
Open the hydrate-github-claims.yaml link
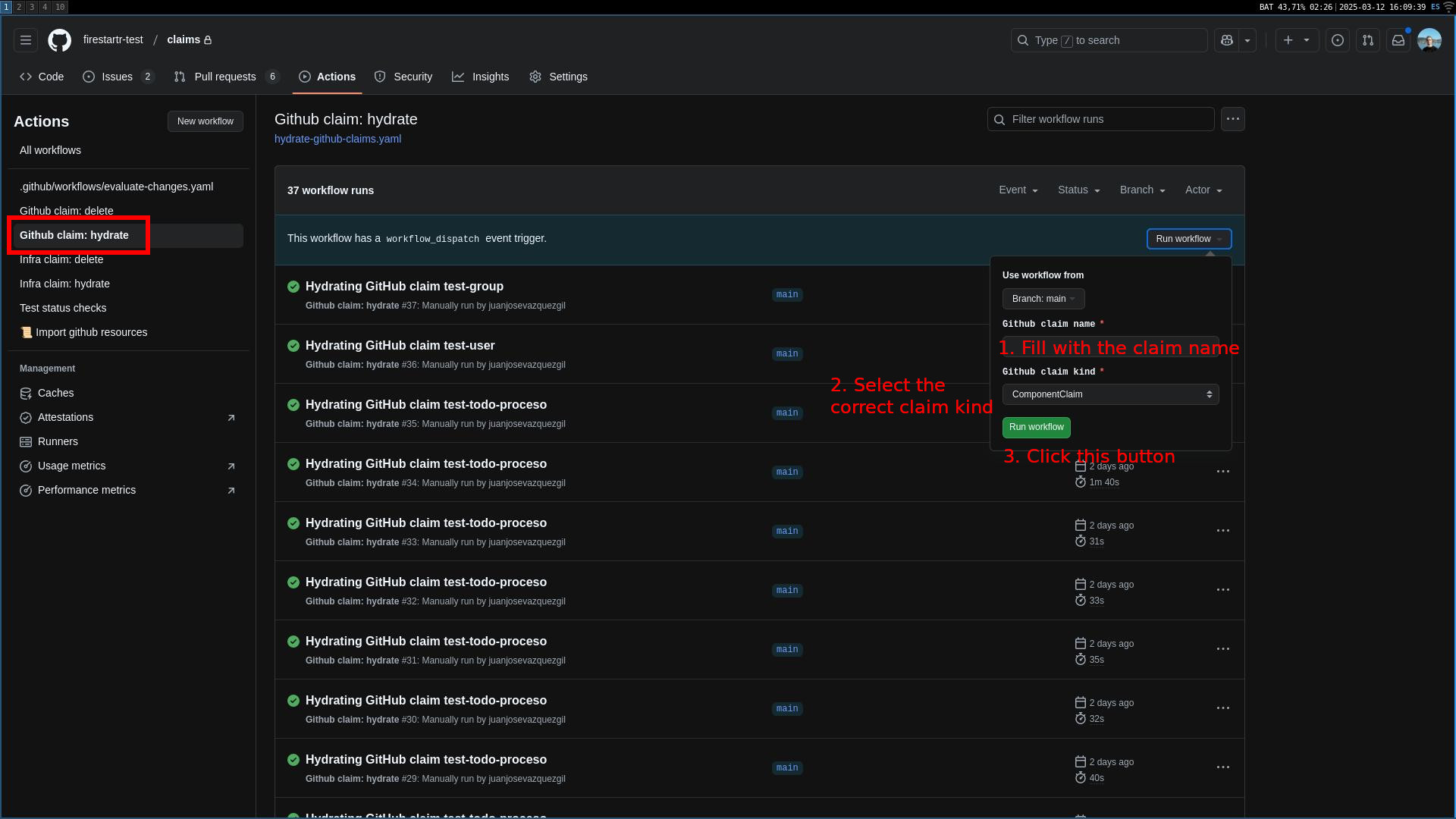(x=337, y=139)
